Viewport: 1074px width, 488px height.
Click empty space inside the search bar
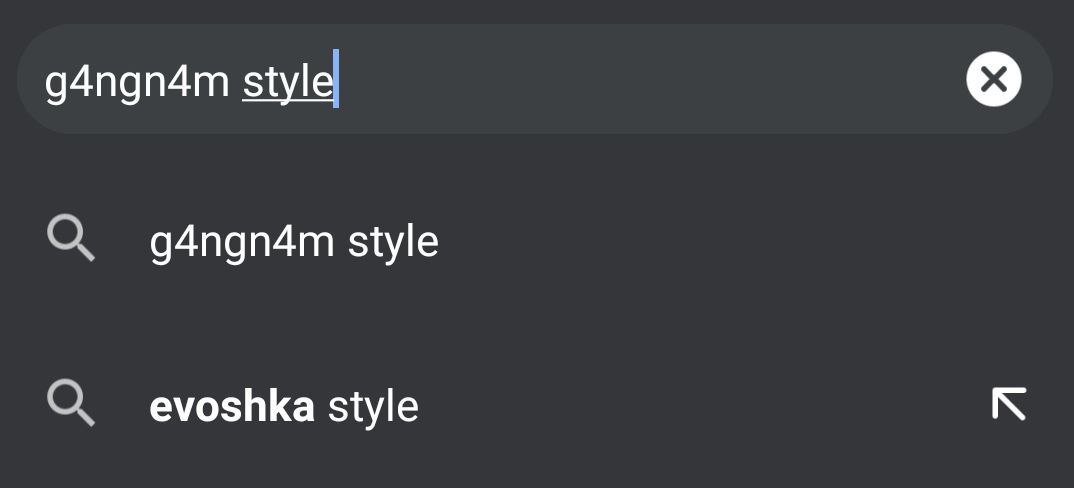click(651, 79)
